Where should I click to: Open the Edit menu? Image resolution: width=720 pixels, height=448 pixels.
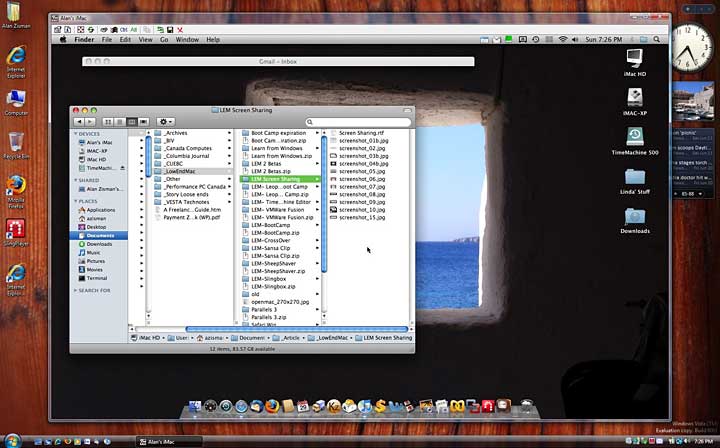click(125, 39)
